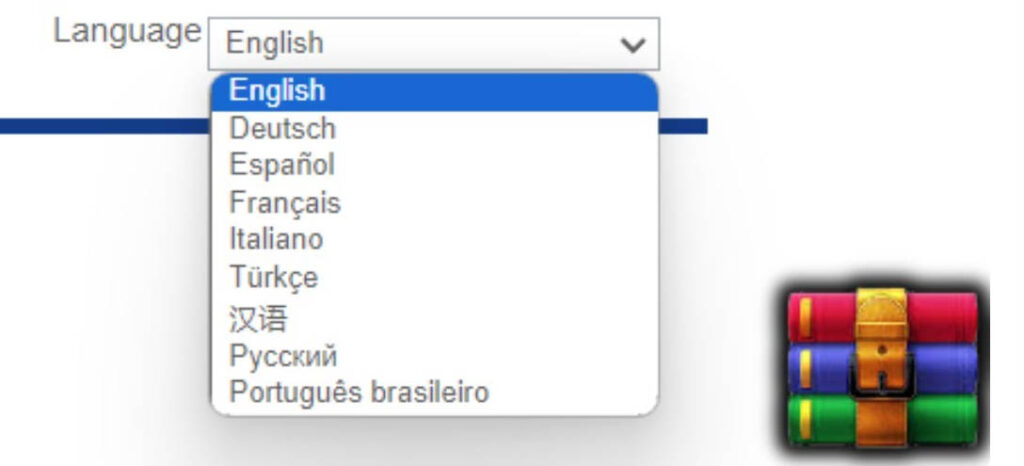
Task: Switch language to Français
Action: (285, 203)
